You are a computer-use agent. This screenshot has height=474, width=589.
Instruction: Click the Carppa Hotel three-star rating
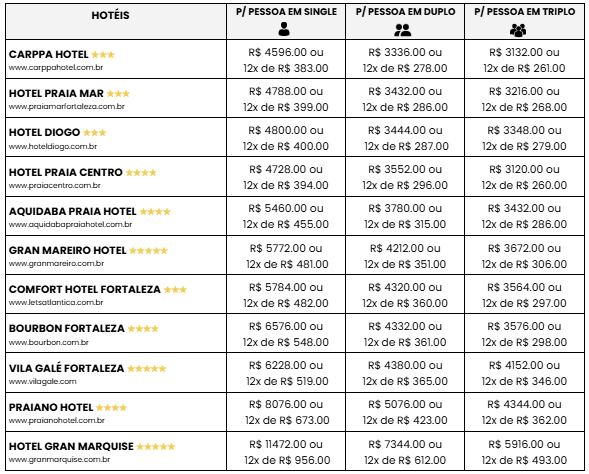pyautogui.click(x=103, y=54)
